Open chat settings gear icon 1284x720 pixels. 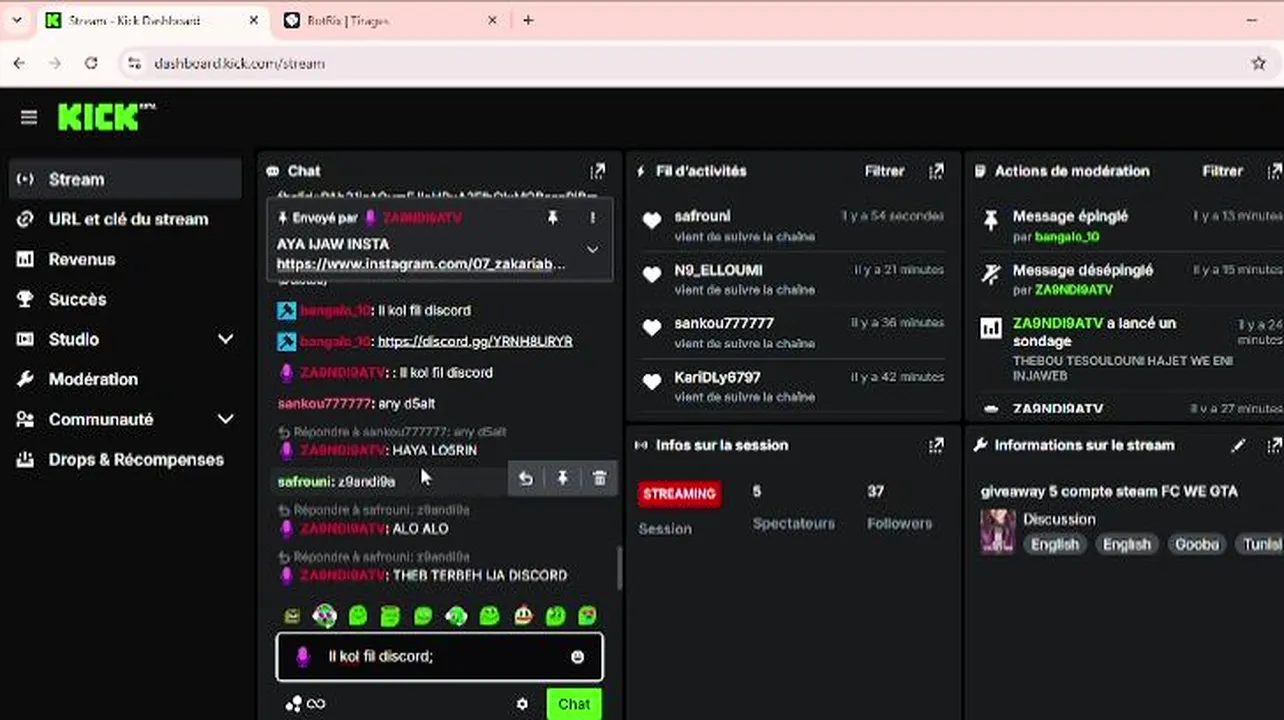pos(522,704)
